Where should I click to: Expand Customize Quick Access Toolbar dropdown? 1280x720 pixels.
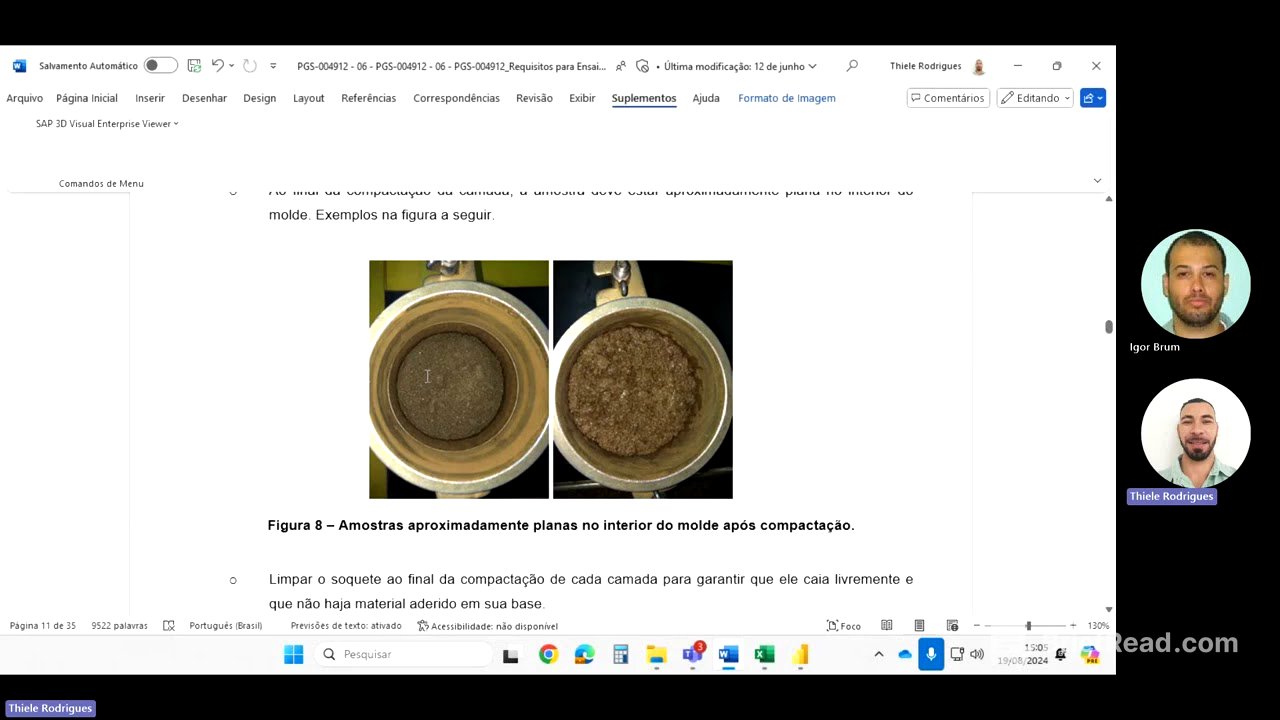(273, 66)
